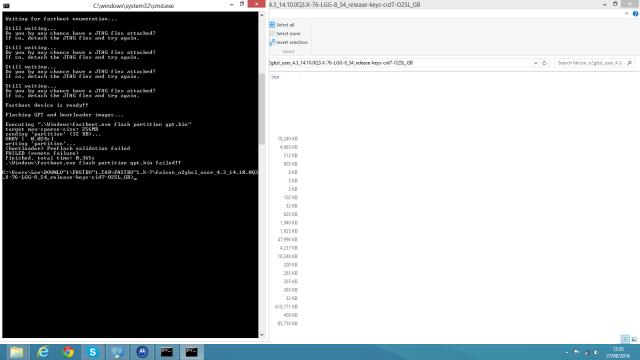The height and width of the screenshot is (360, 640).
Task: Switch to the first command prompt taskbar icon
Action: coord(167,352)
